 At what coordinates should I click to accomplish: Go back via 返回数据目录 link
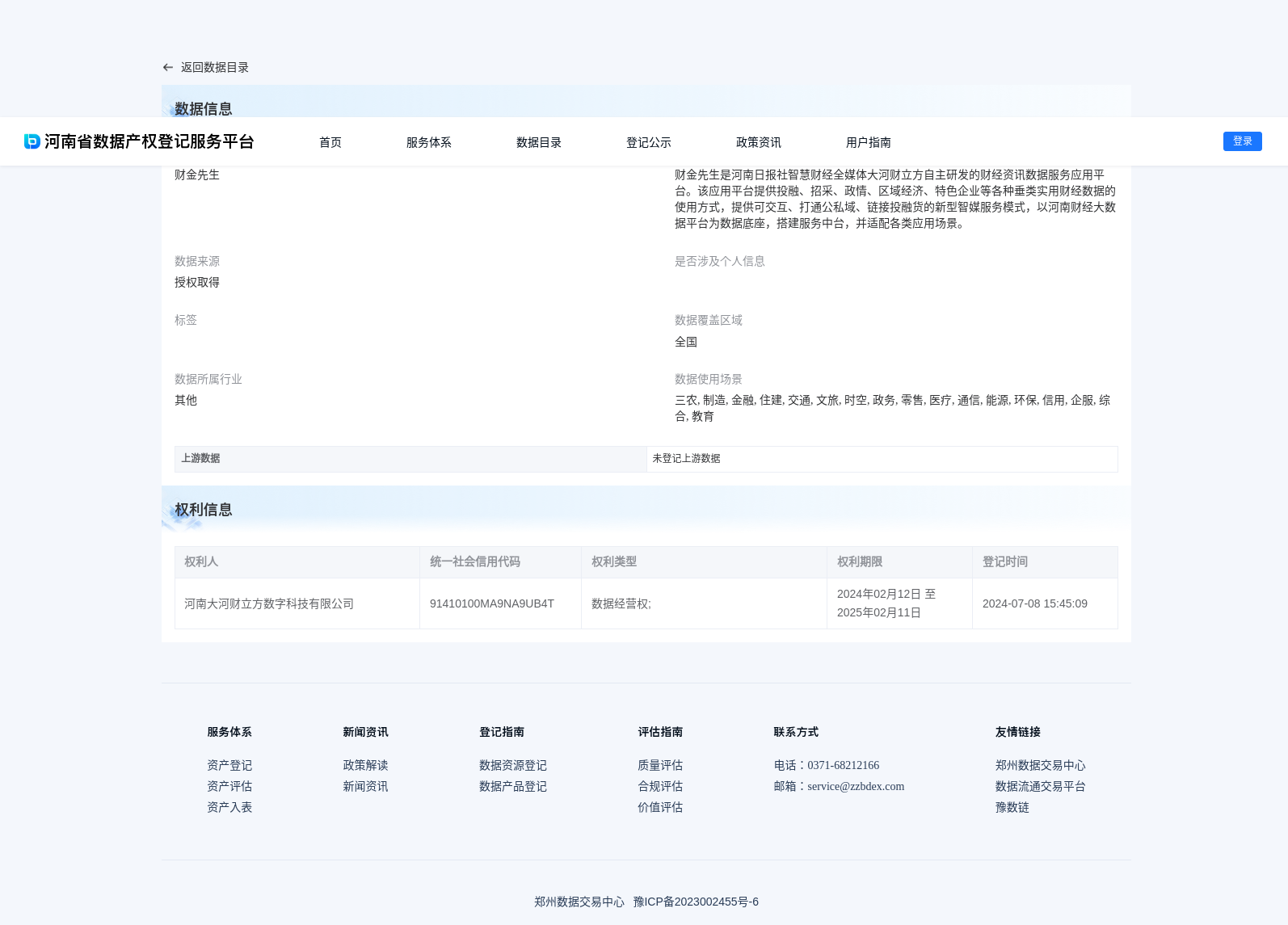coord(215,68)
